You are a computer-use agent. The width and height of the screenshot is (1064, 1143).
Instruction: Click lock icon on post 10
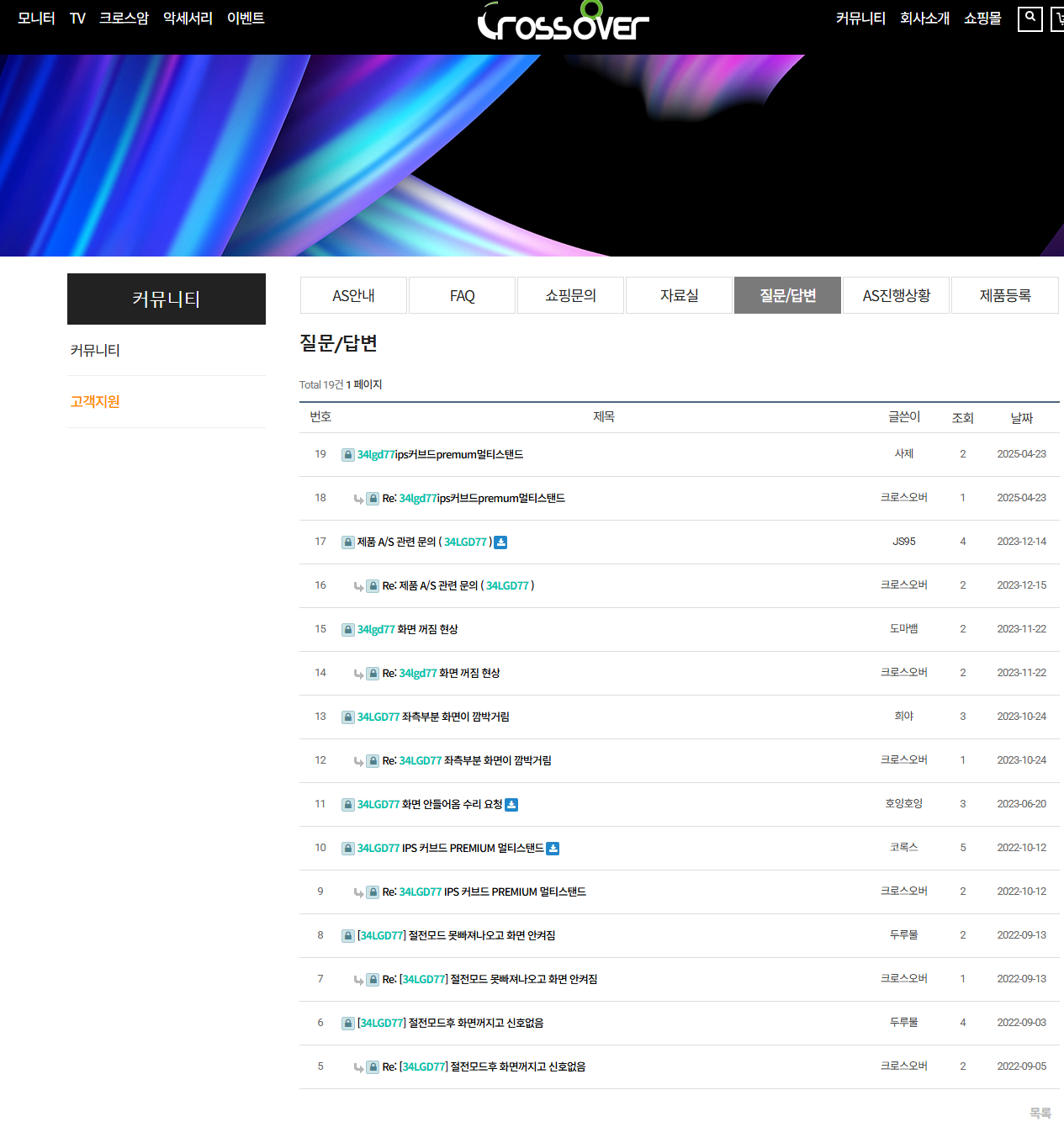pyautogui.click(x=347, y=848)
